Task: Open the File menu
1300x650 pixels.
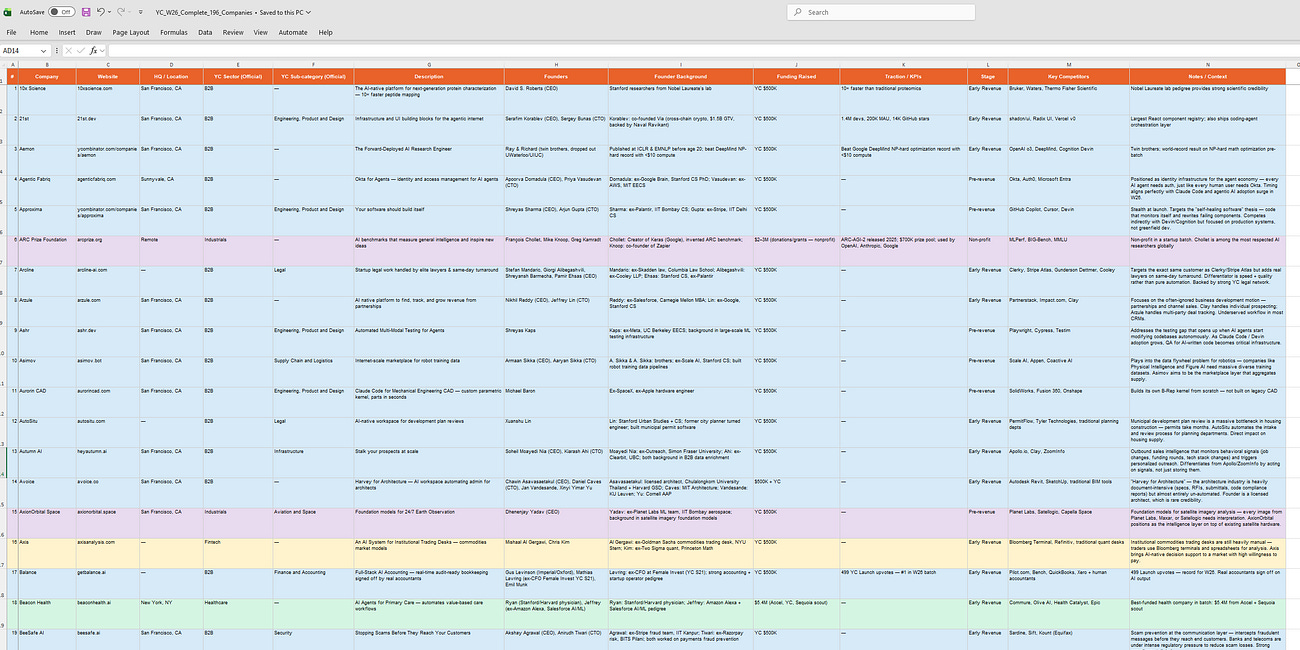Action: [x=12, y=32]
